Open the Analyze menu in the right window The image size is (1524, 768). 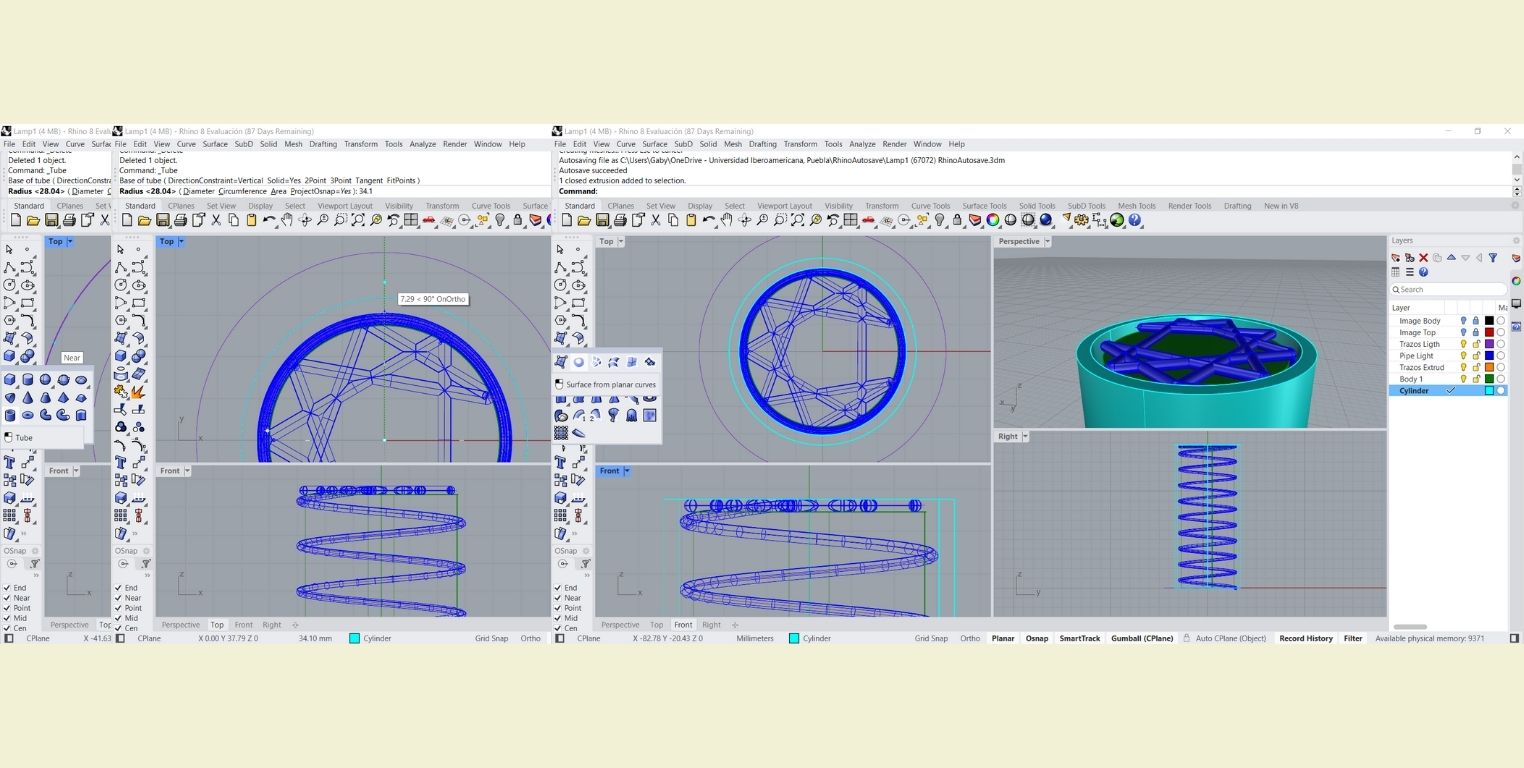click(862, 144)
